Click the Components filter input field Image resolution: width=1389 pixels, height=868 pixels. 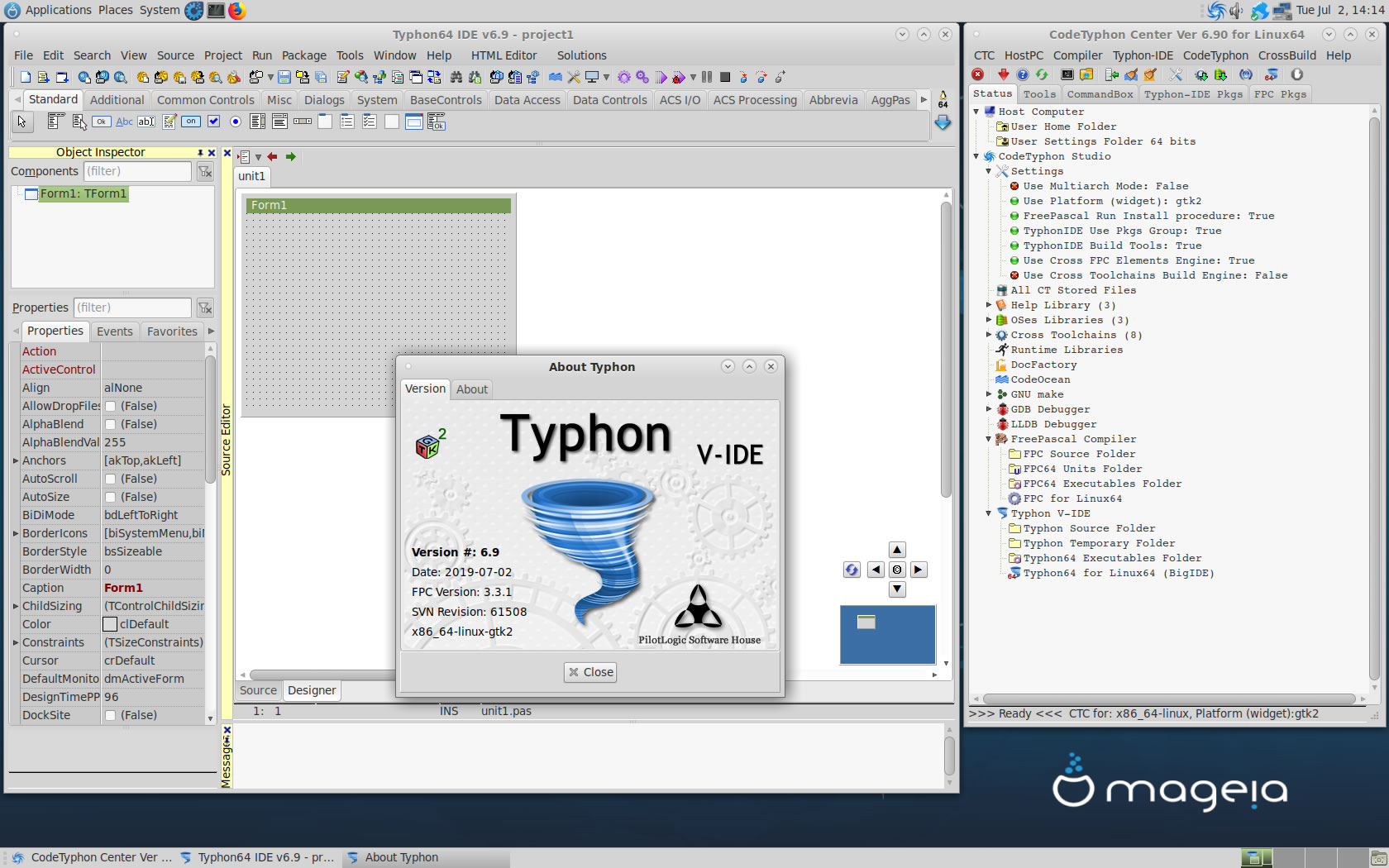tap(137, 171)
